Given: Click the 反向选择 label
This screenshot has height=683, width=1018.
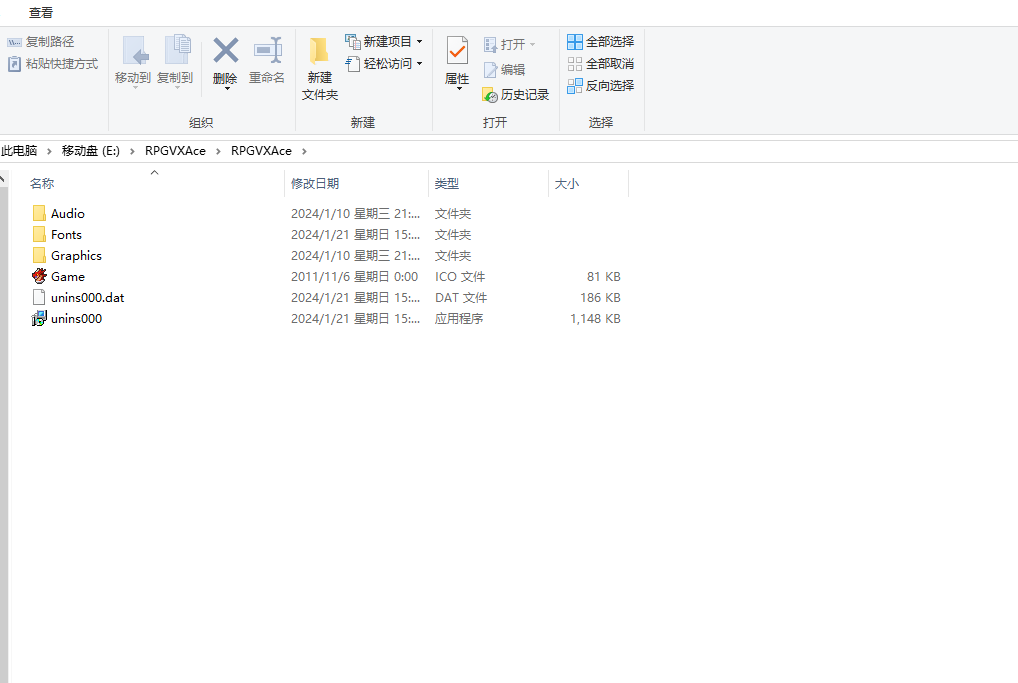Looking at the screenshot, I should coord(610,85).
